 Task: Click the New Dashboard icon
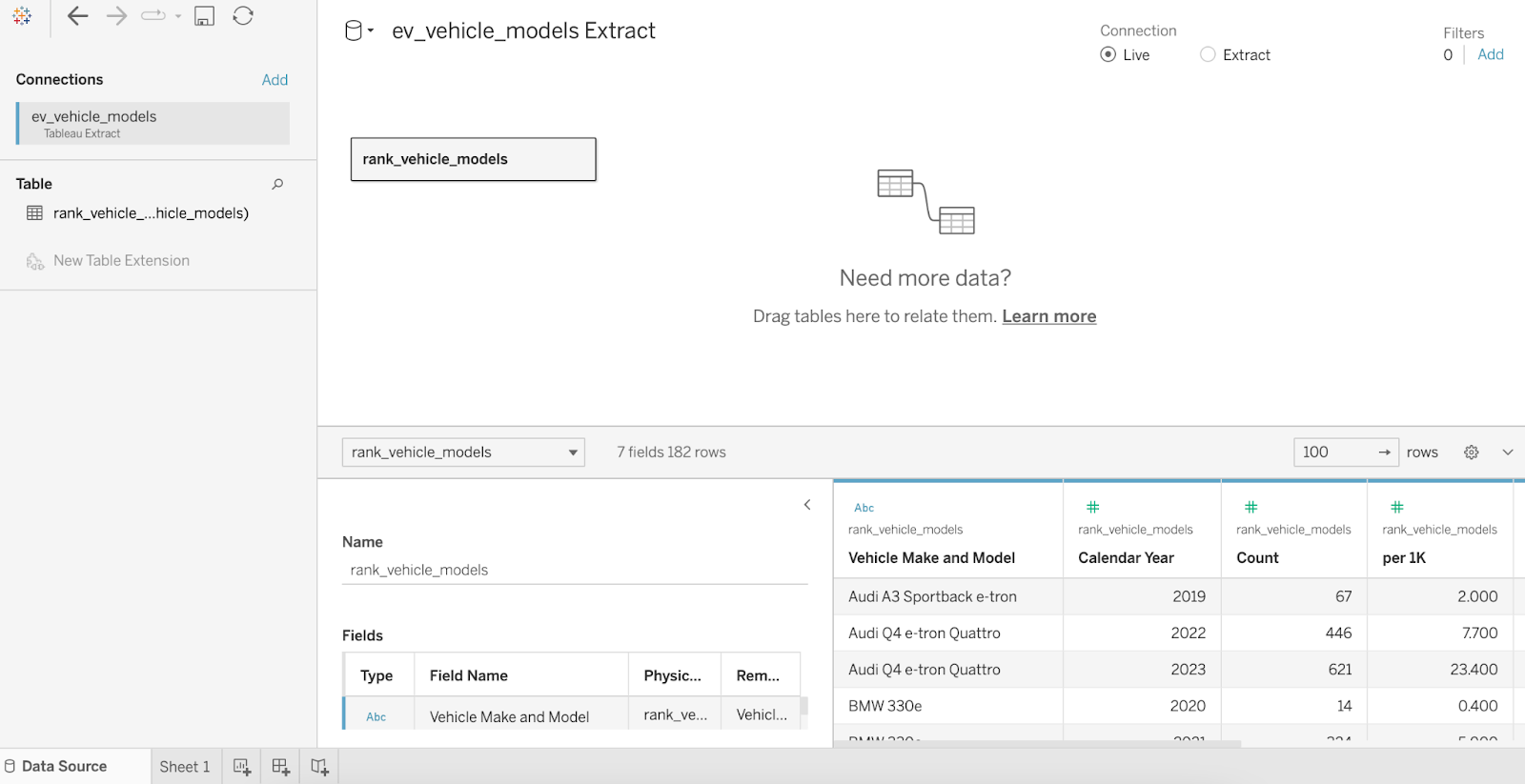pyautogui.click(x=281, y=767)
